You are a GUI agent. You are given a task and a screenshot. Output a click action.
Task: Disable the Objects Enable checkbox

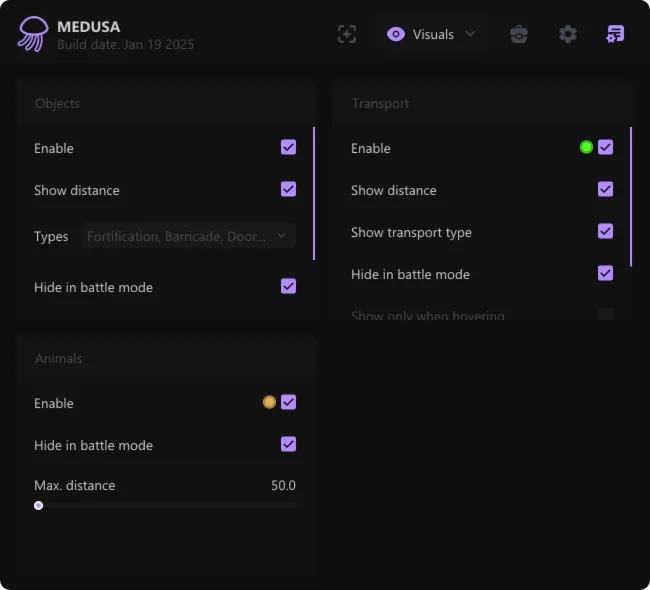click(288, 147)
